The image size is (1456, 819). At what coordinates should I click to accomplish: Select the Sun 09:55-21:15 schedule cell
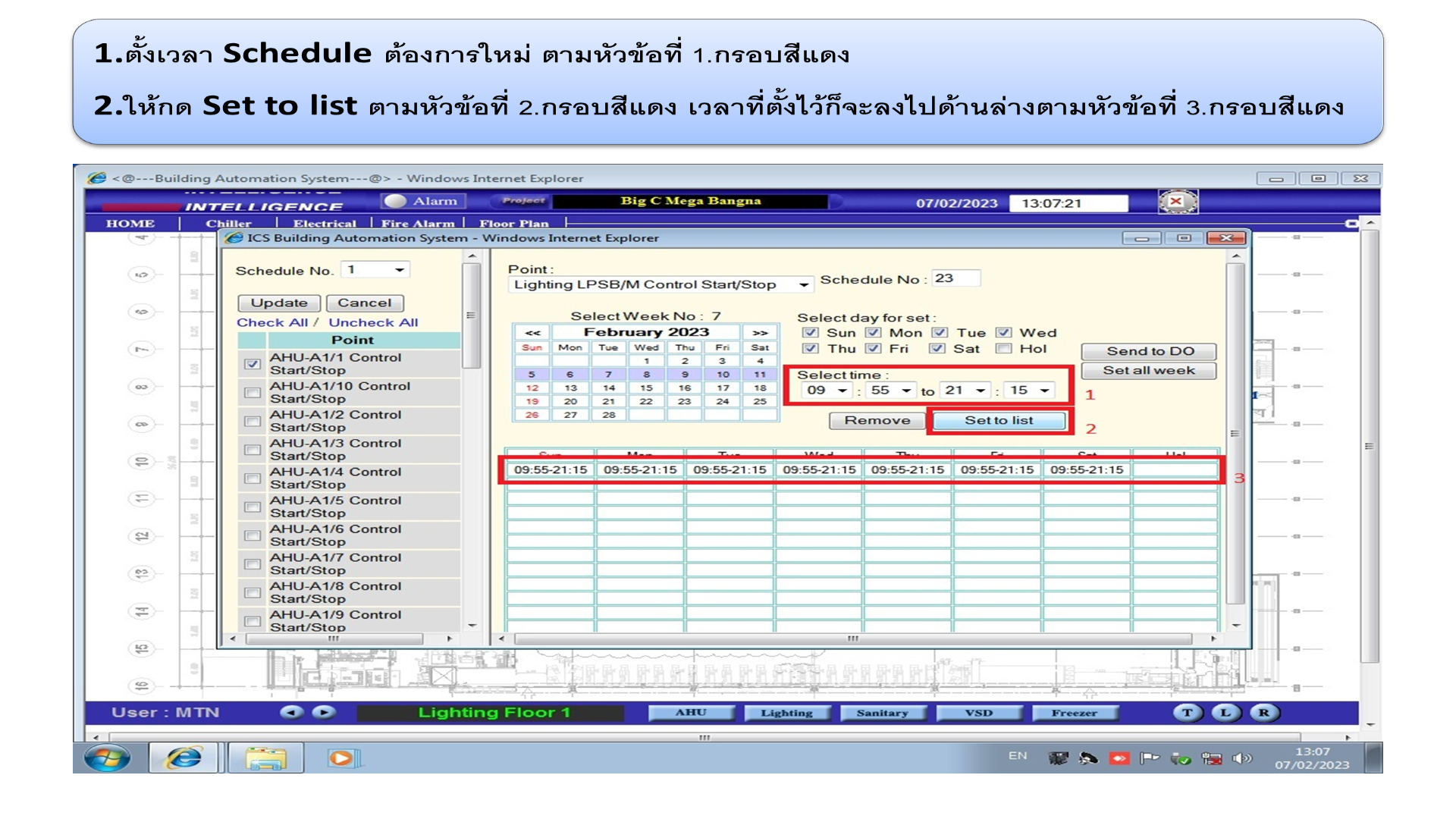[551, 470]
